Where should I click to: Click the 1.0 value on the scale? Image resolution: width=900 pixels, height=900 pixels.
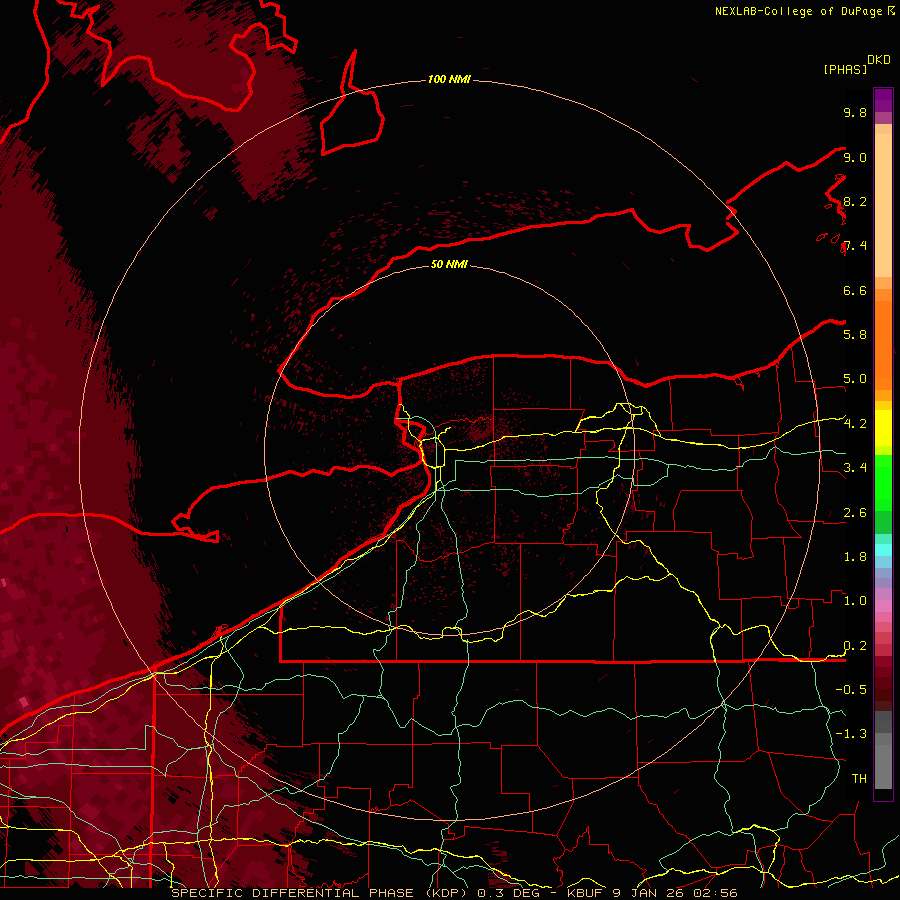coord(855,601)
